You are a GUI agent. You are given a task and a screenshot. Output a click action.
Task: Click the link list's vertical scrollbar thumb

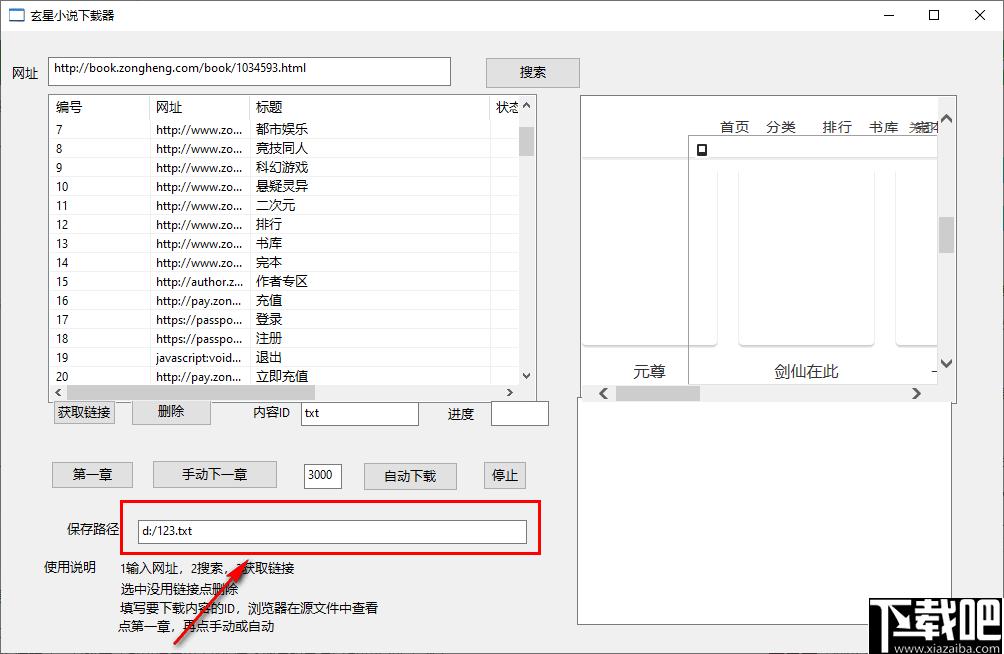click(526, 141)
